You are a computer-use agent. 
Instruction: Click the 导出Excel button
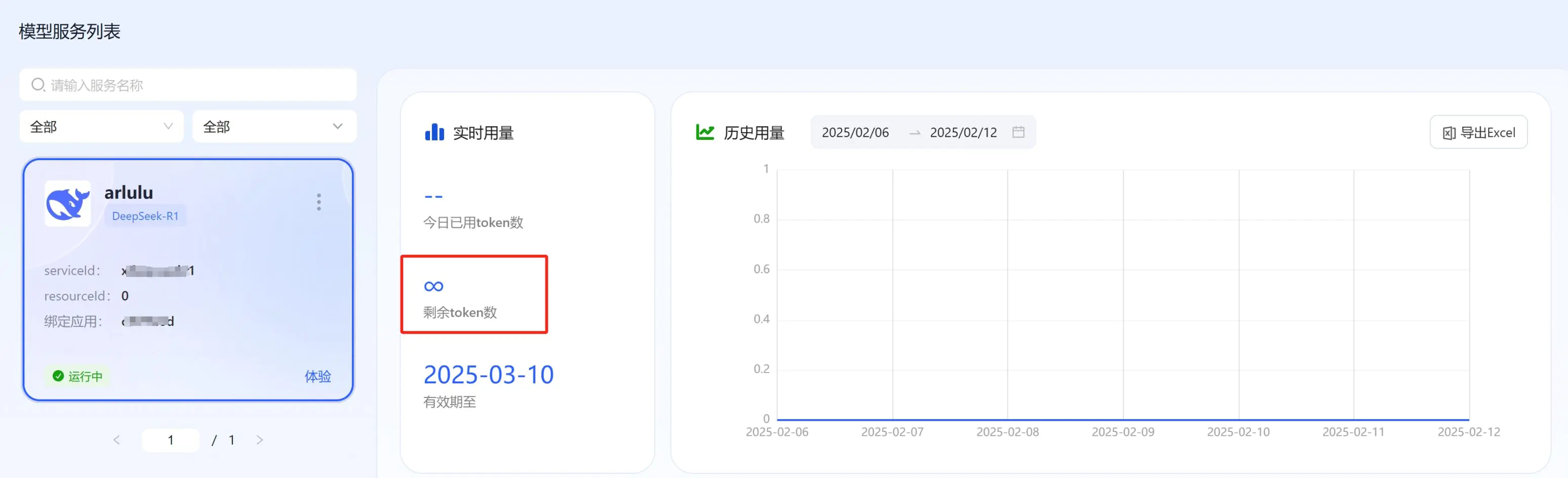[1477, 132]
